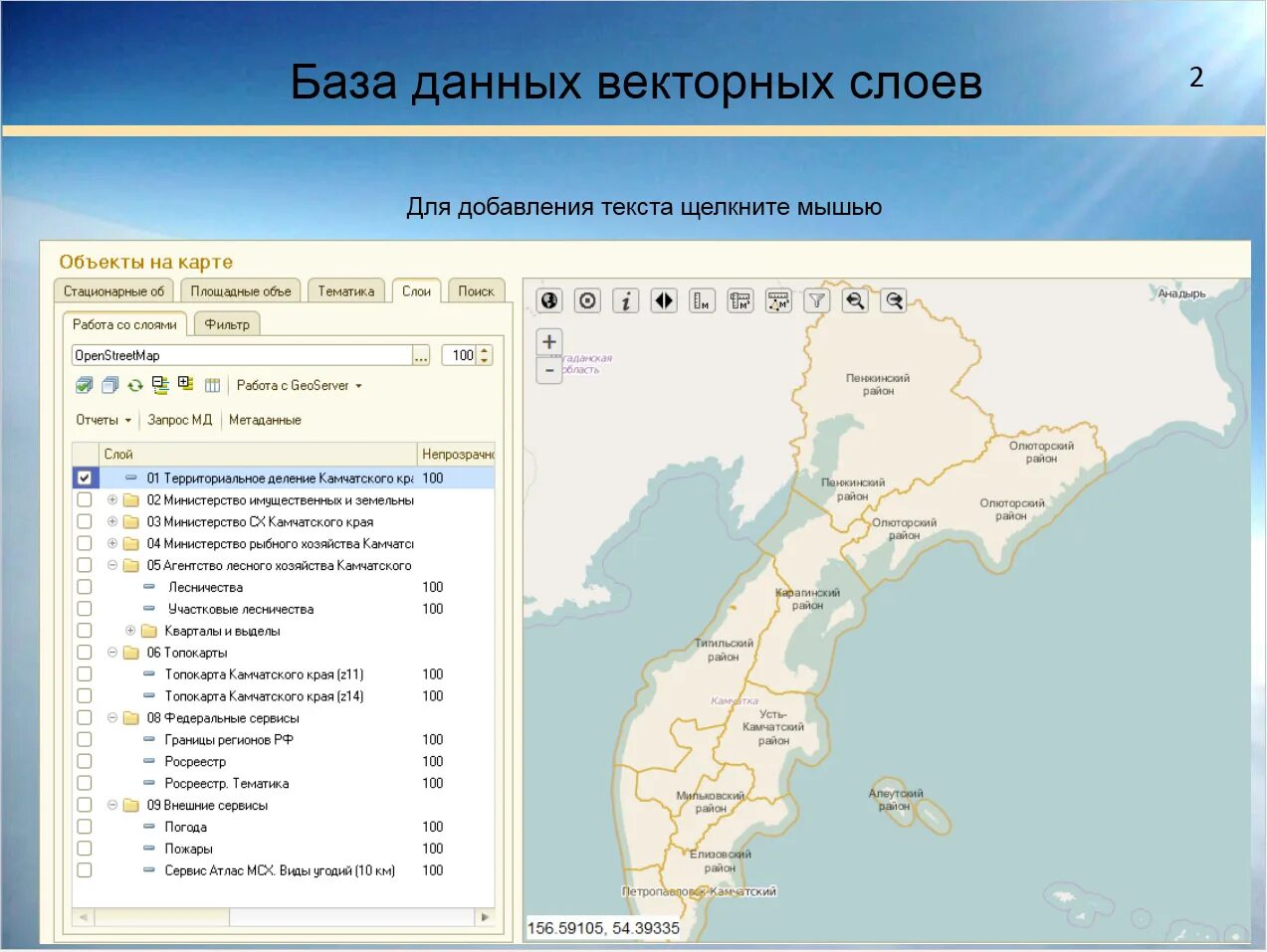Check the Границы регионов РФ checkbox
This screenshot has width=1267, height=952.
85,739
